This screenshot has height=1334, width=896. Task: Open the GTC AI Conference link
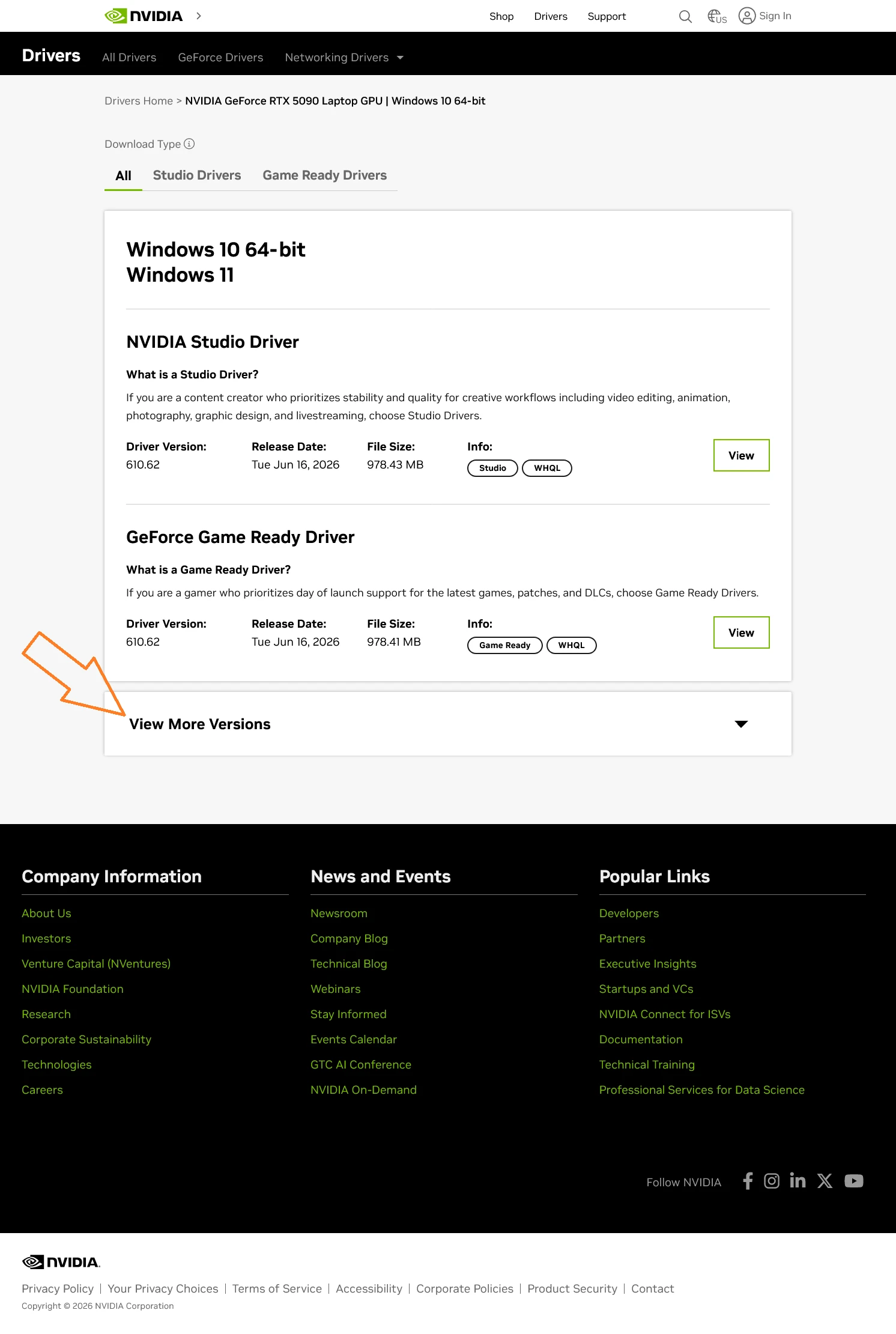360,1064
